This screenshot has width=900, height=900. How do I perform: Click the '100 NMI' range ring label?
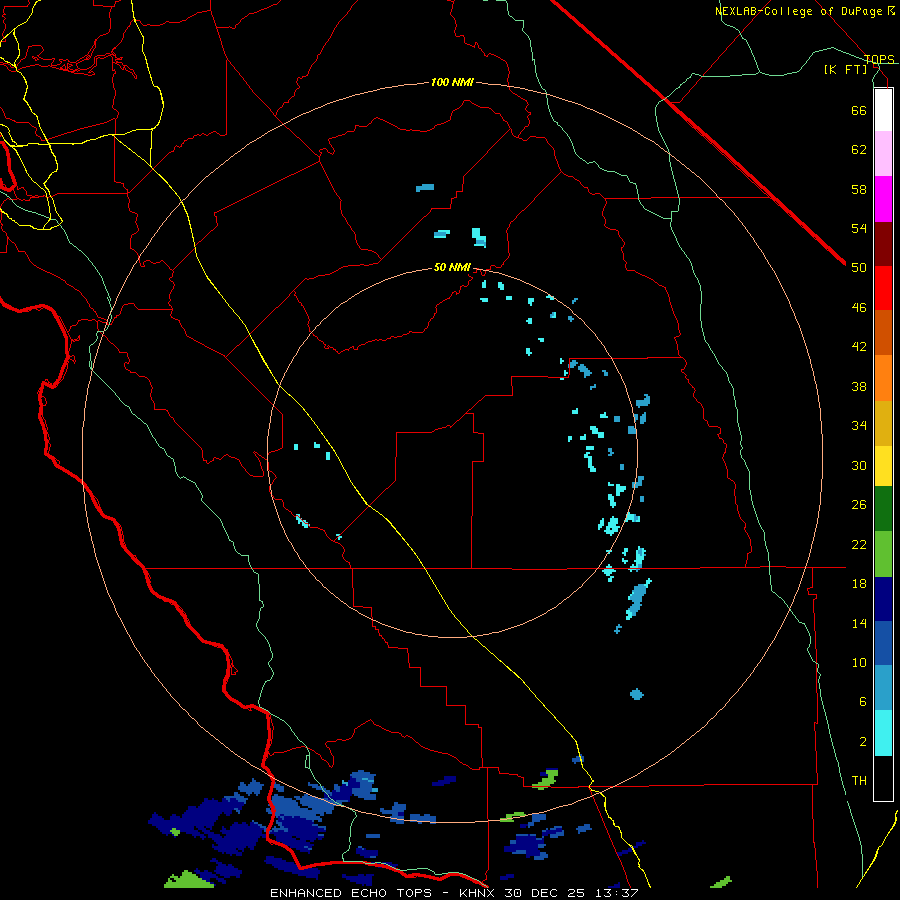[x=452, y=82]
